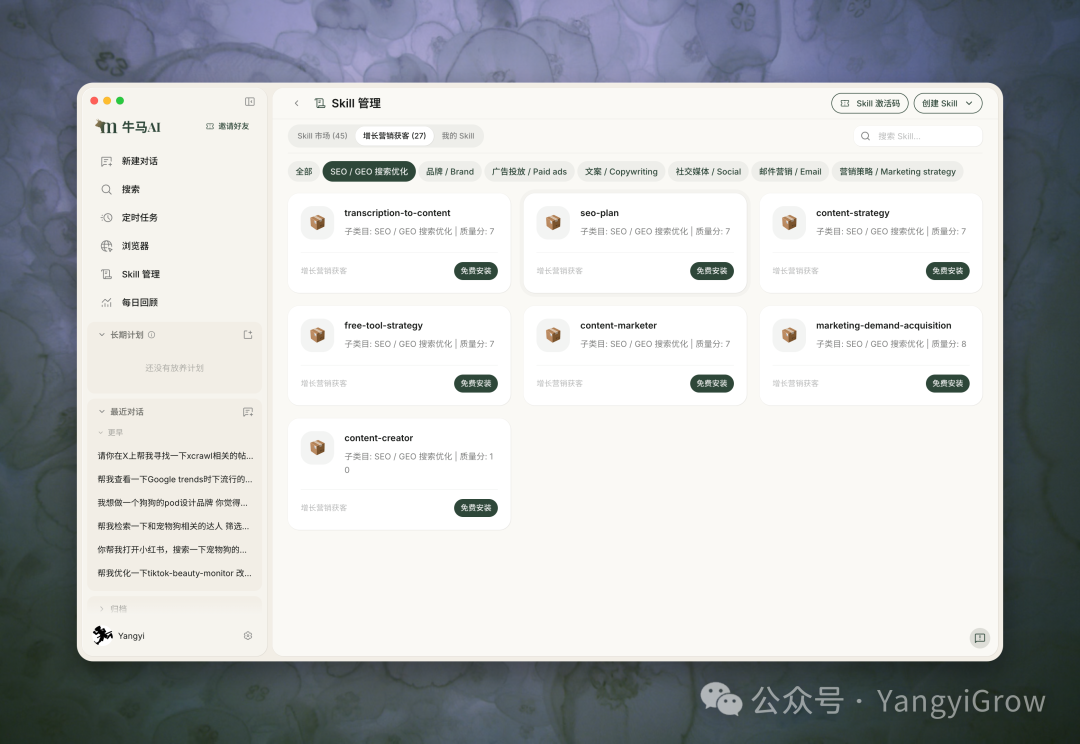
Task: Switch to Skill 市场 (45) tab
Action: pyautogui.click(x=322, y=136)
